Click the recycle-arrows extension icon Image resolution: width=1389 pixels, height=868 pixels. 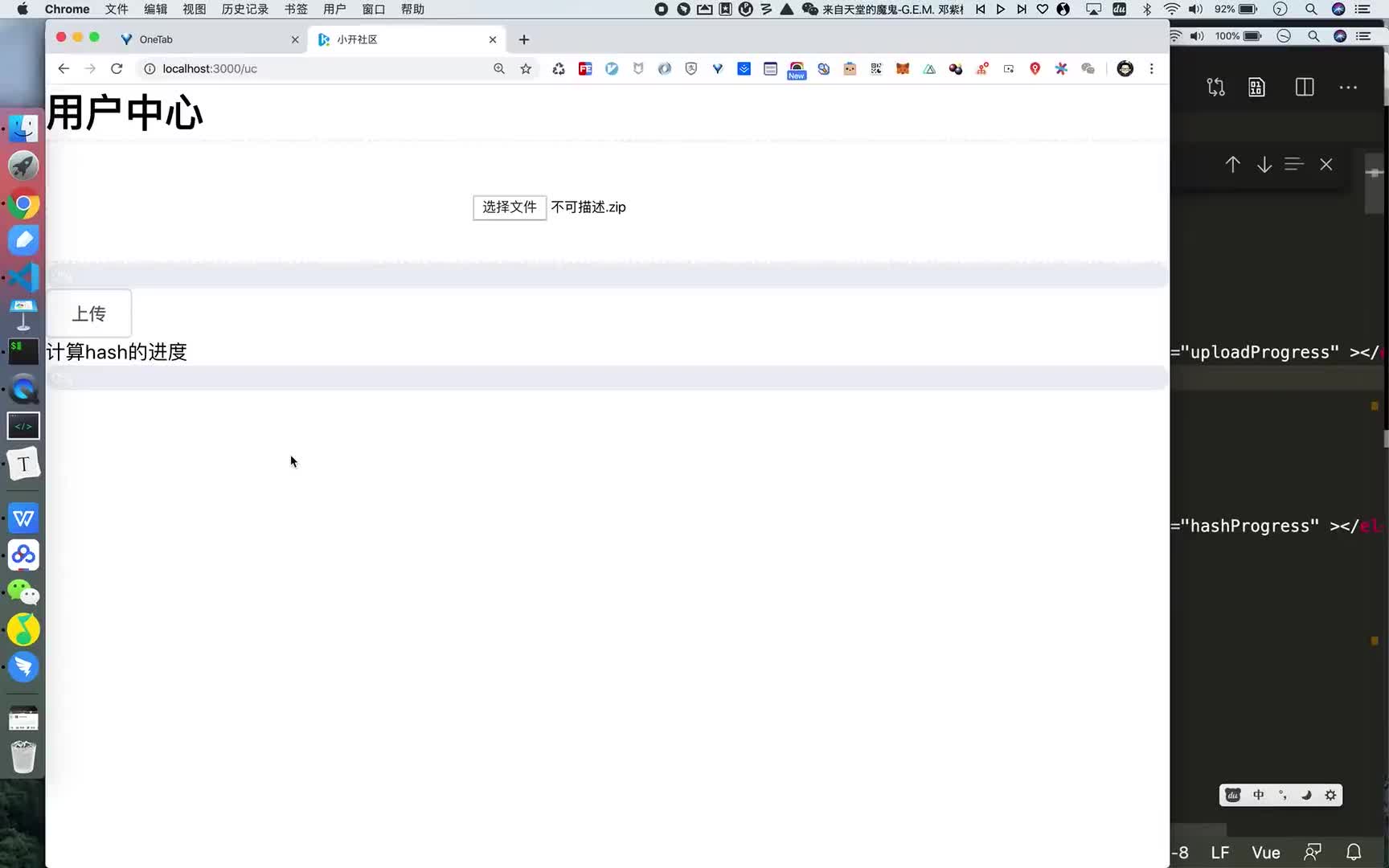click(559, 69)
